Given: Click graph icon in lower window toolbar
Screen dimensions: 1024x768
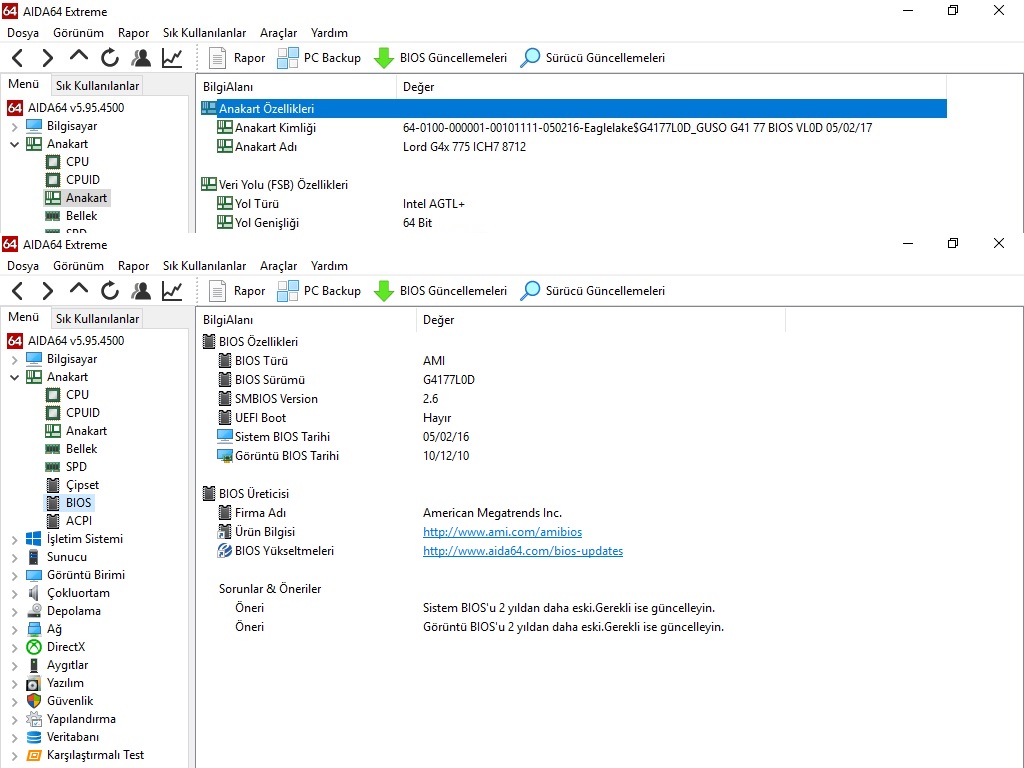Looking at the screenshot, I should point(172,291).
